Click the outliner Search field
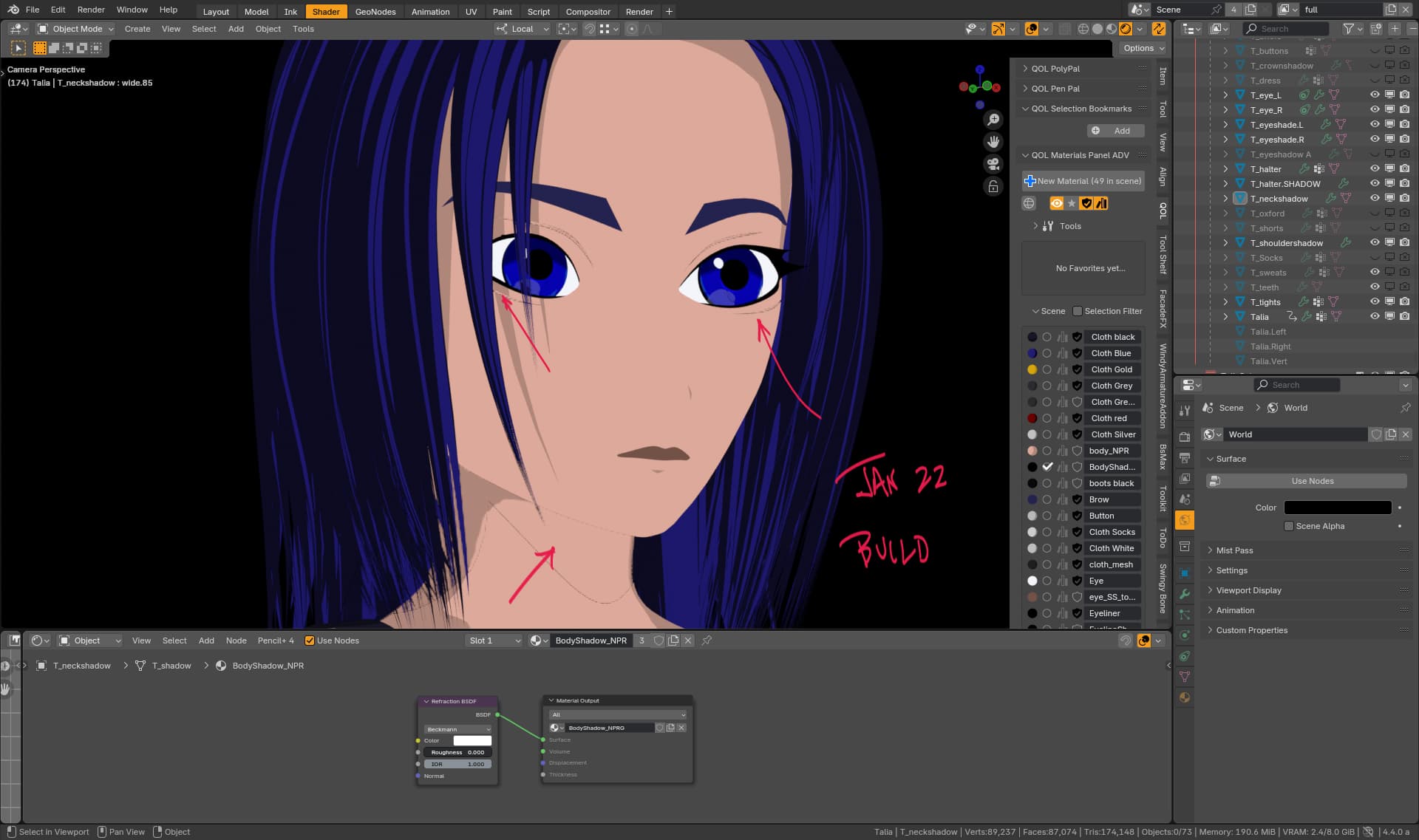The height and width of the screenshot is (840, 1419). coord(1285,29)
